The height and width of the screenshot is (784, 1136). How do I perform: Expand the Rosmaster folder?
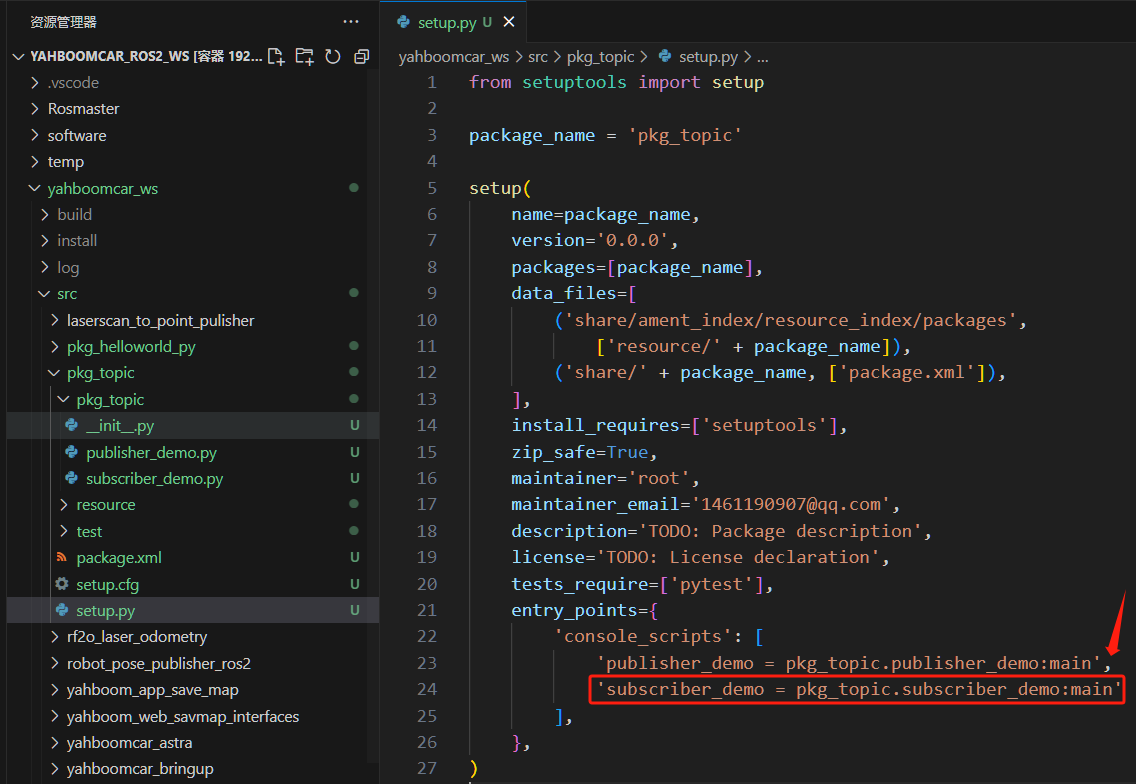click(x=83, y=109)
